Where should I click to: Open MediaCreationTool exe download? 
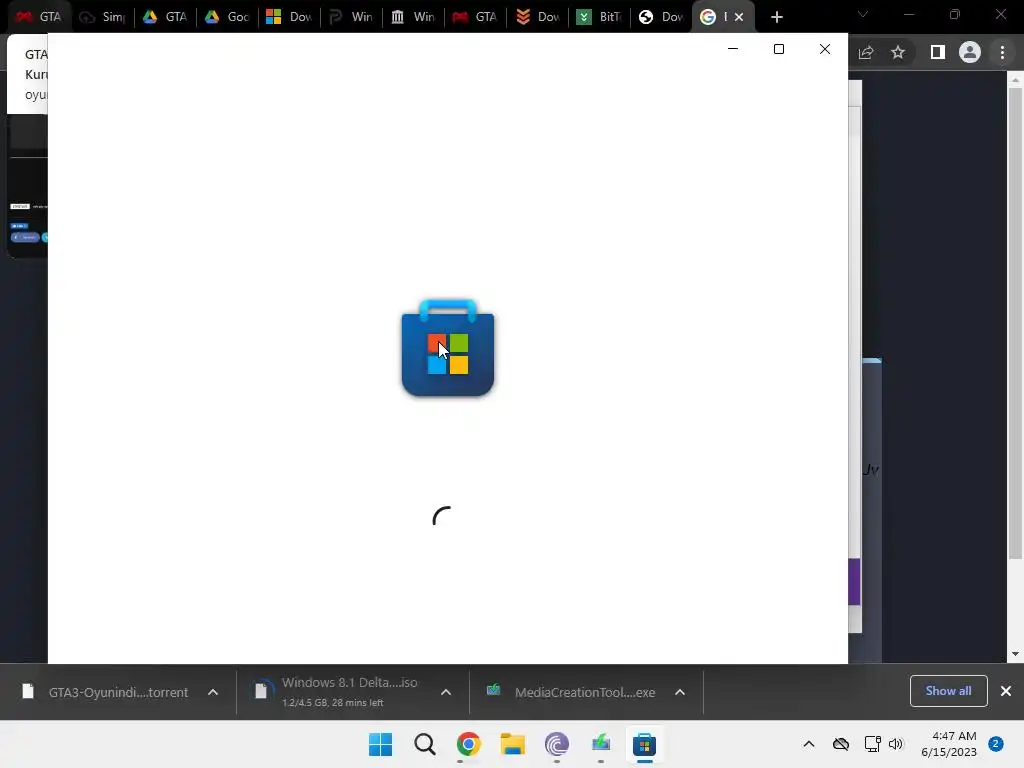[571, 692]
